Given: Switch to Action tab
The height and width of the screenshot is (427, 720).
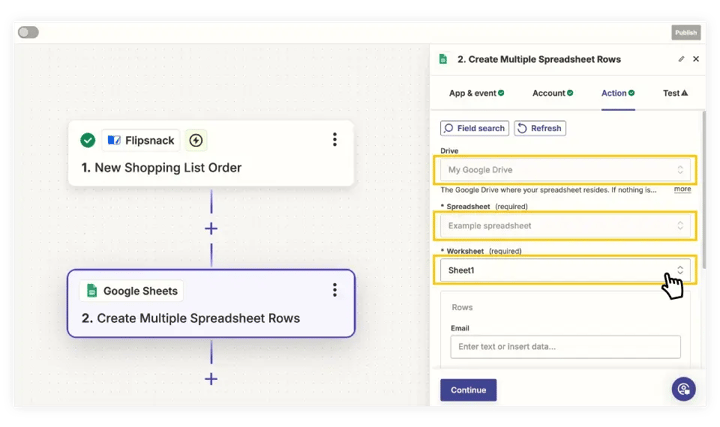Looking at the screenshot, I should (618, 93).
